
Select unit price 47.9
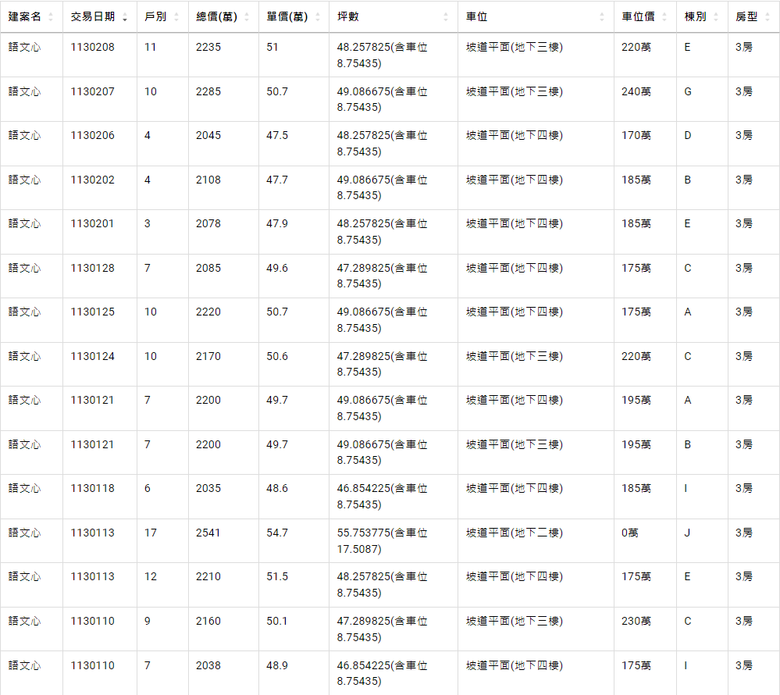coord(277,223)
